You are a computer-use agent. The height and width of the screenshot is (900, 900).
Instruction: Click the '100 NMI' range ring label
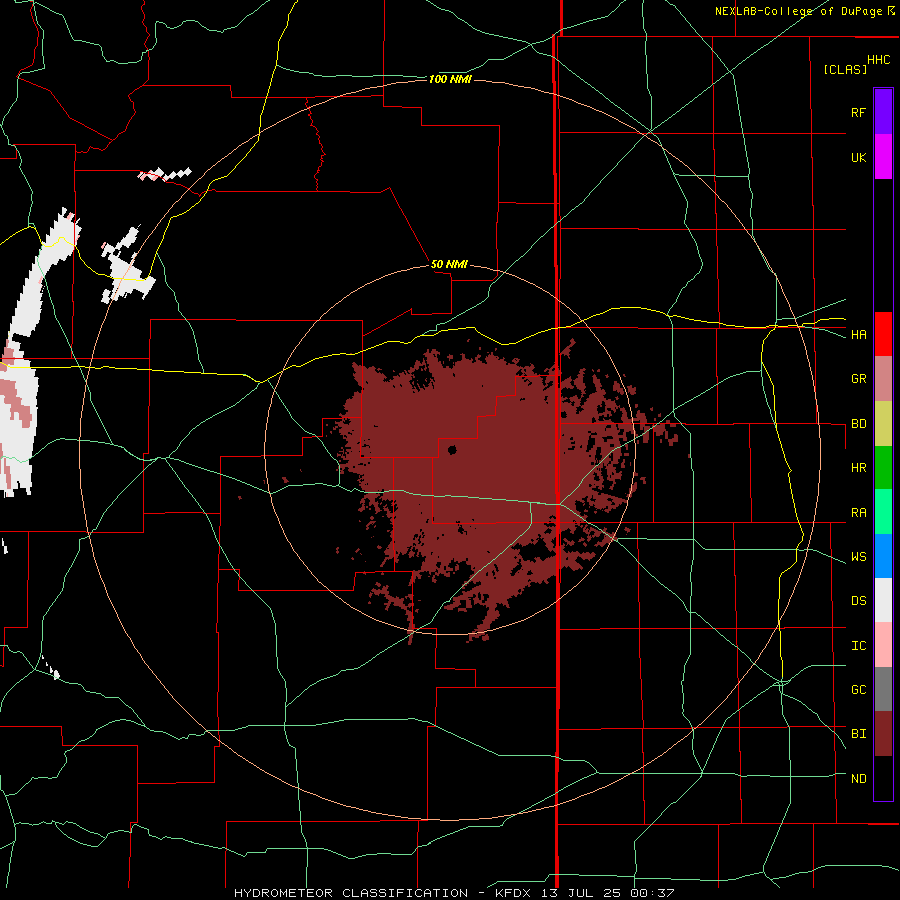pyautogui.click(x=450, y=79)
